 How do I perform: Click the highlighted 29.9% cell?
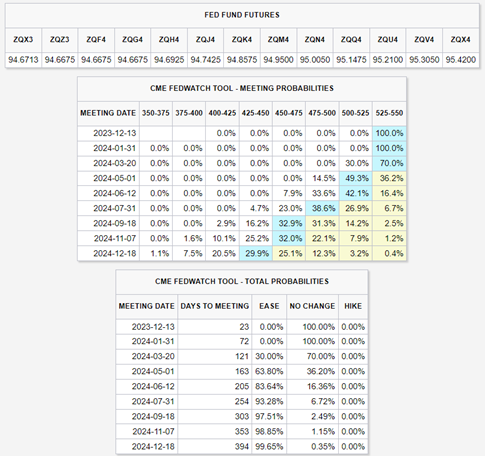click(x=256, y=253)
